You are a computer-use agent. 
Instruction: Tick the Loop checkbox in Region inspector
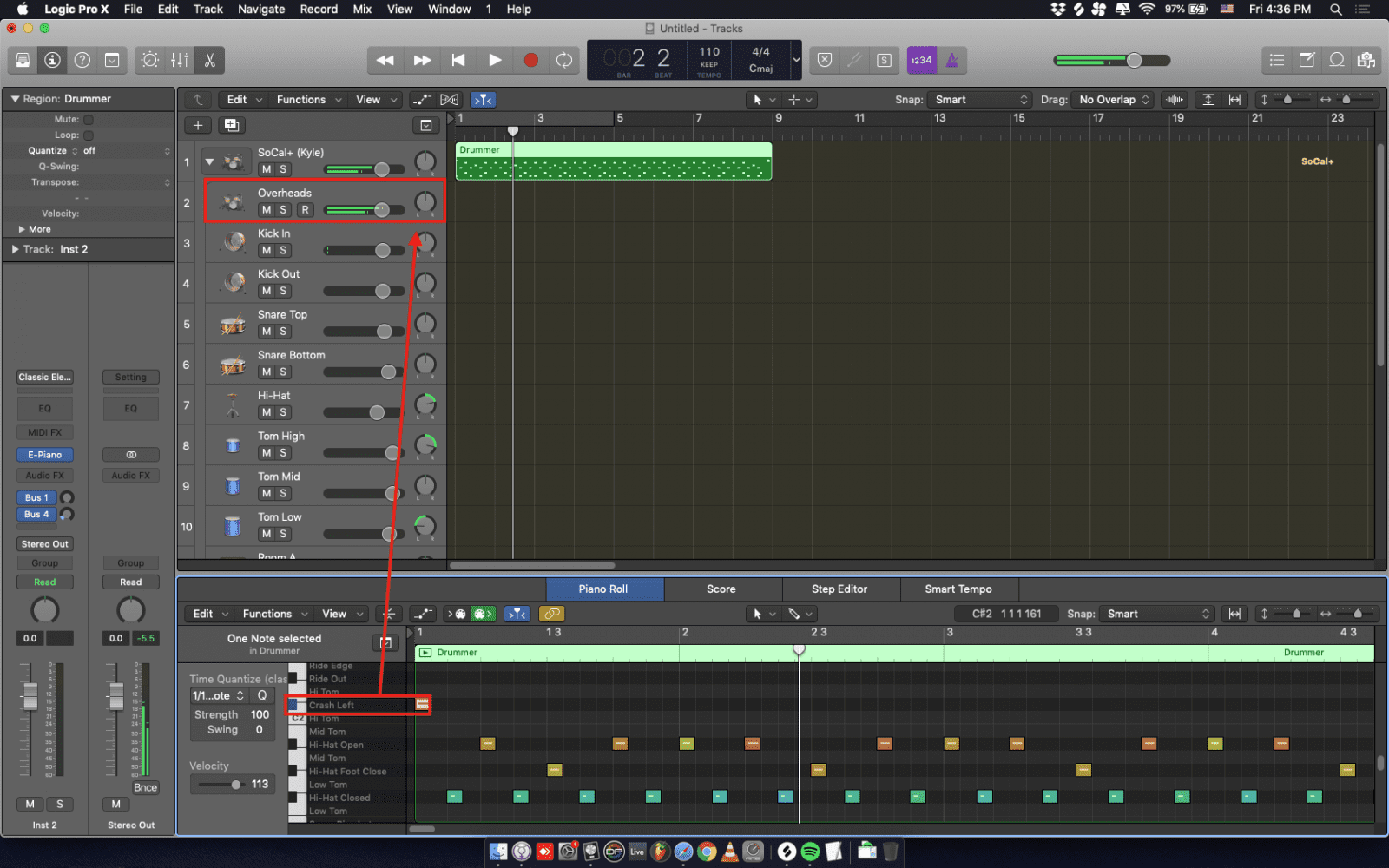coord(89,135)
